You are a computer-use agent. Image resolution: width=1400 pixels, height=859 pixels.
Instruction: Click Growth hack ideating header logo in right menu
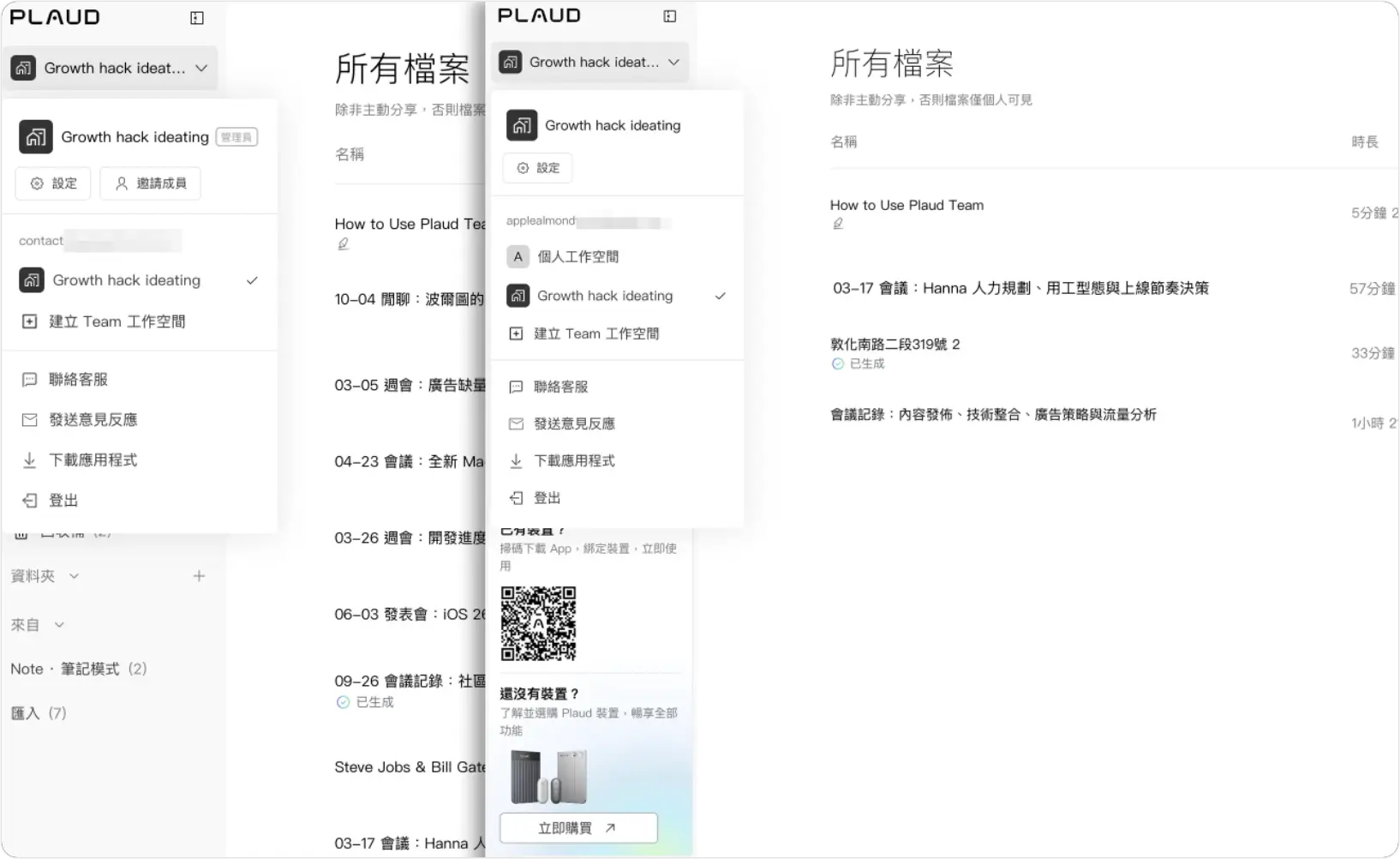click(x=522, y=126)
